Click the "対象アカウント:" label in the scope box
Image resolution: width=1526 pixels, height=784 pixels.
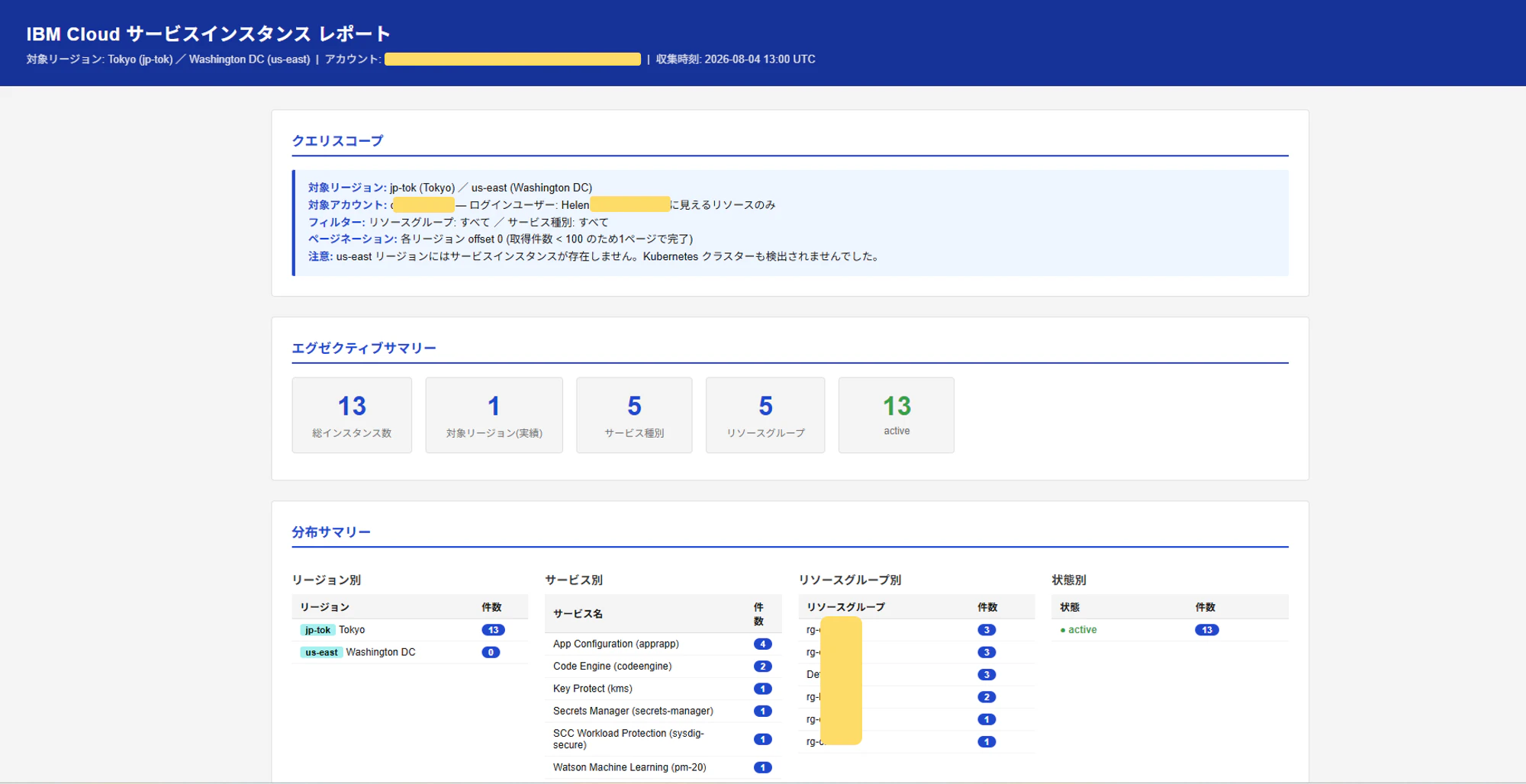tap(347, 205)
